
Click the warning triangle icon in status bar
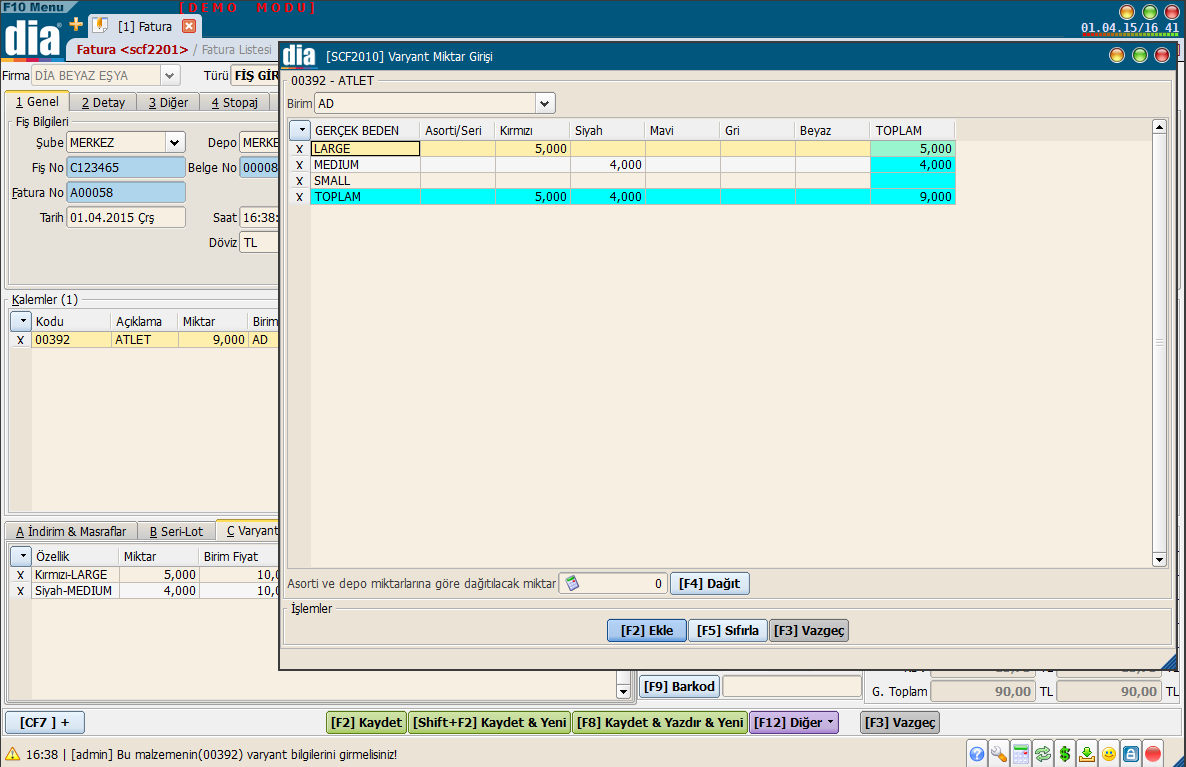click(x=13, y=754)
